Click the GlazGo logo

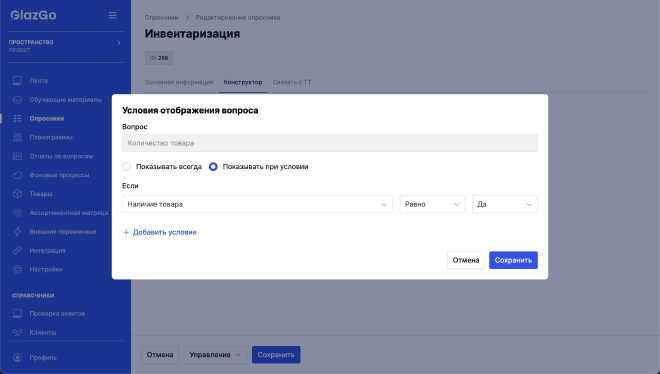click(x=33, y=15)
